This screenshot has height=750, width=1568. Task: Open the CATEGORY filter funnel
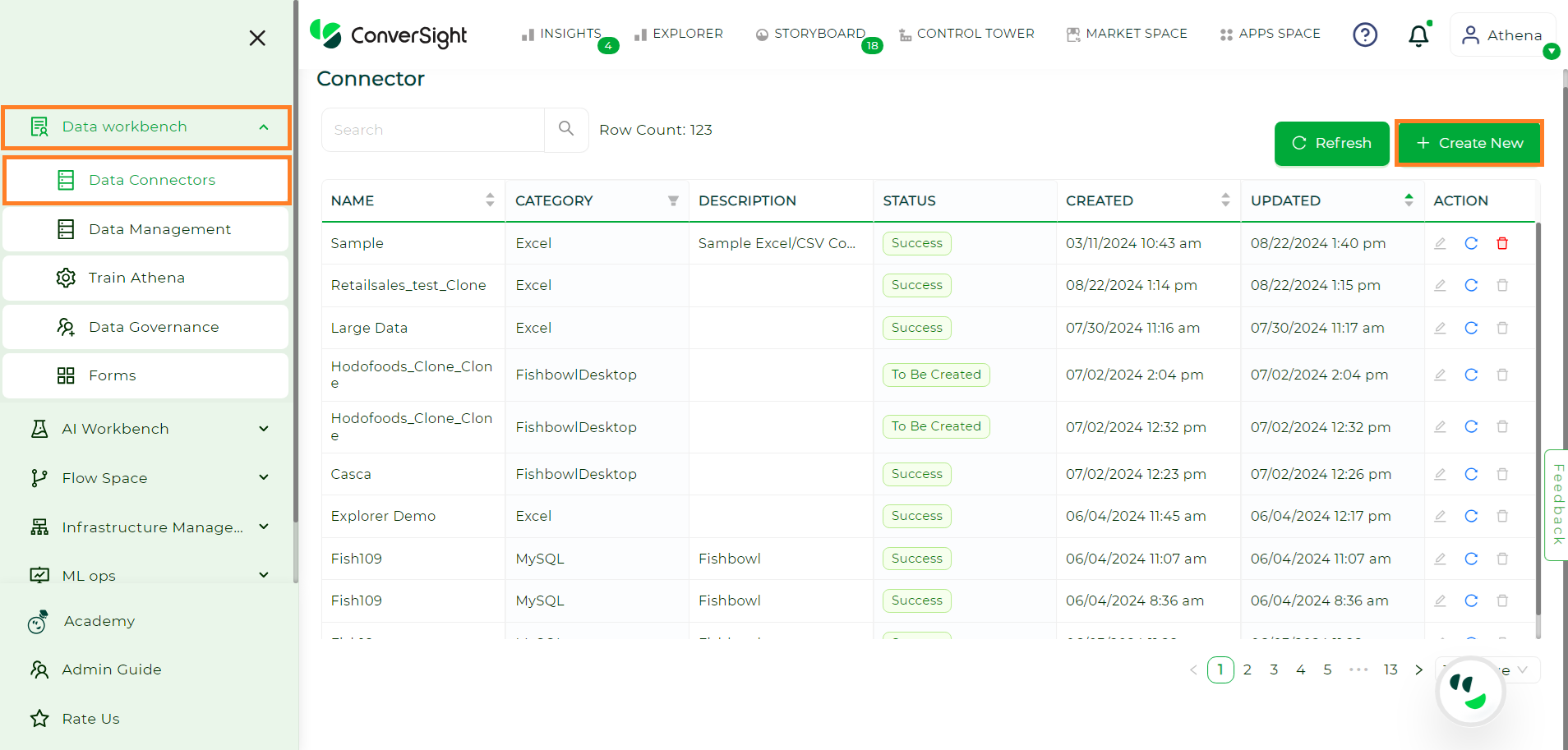click(673, 200)
